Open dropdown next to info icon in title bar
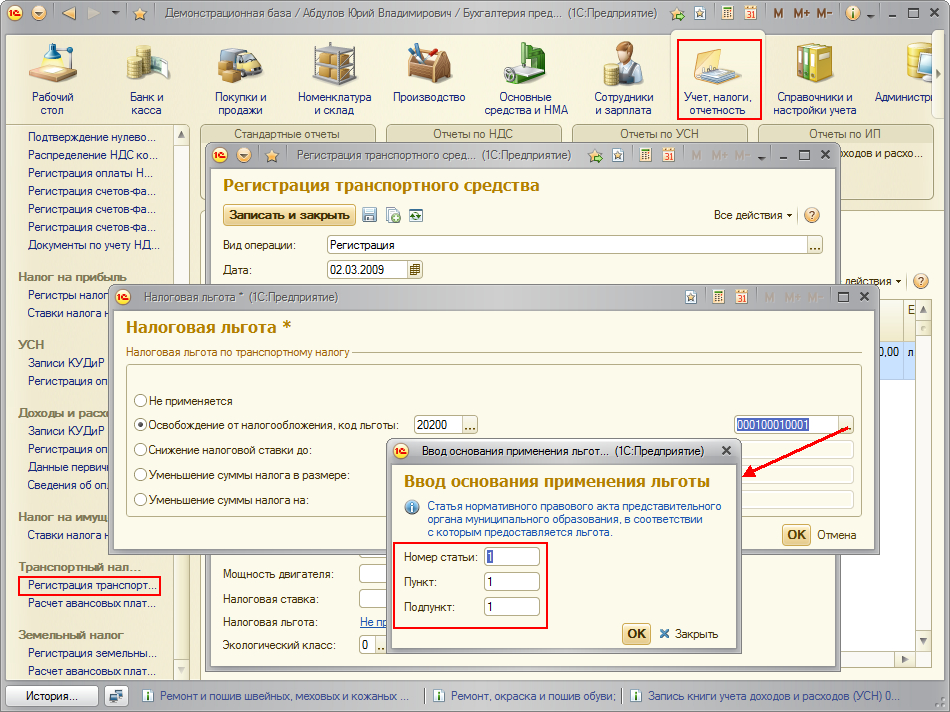Screen dimensions: 950x712 coord(870,14)
